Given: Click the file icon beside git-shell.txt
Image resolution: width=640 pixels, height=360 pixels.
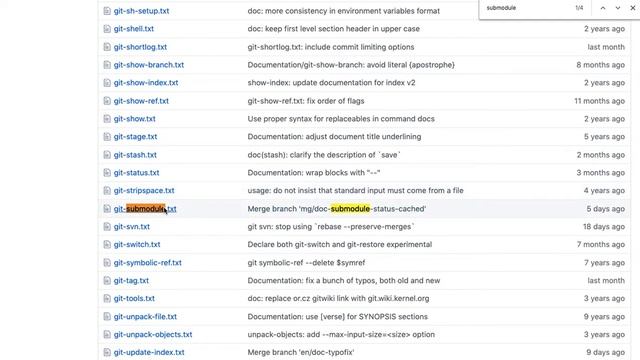Looking at the screenshot, I should click(107, 29).
